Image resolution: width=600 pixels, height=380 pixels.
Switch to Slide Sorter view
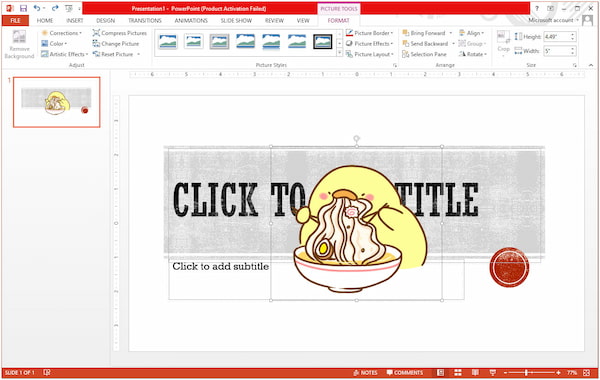[458, 373]
